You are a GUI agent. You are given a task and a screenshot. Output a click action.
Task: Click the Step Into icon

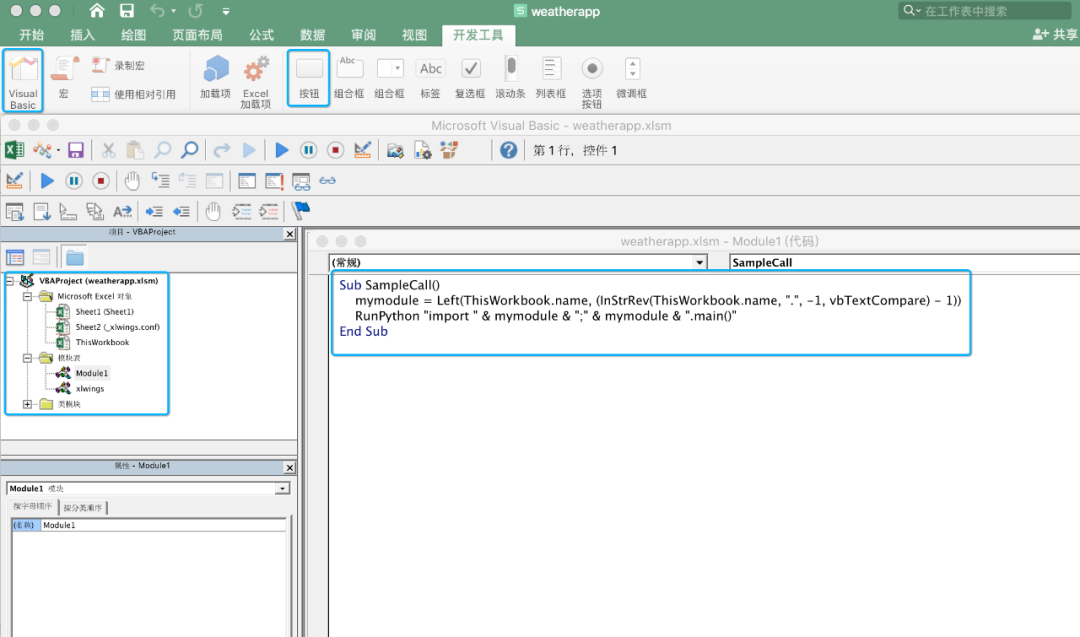click(x=160, y=180)
